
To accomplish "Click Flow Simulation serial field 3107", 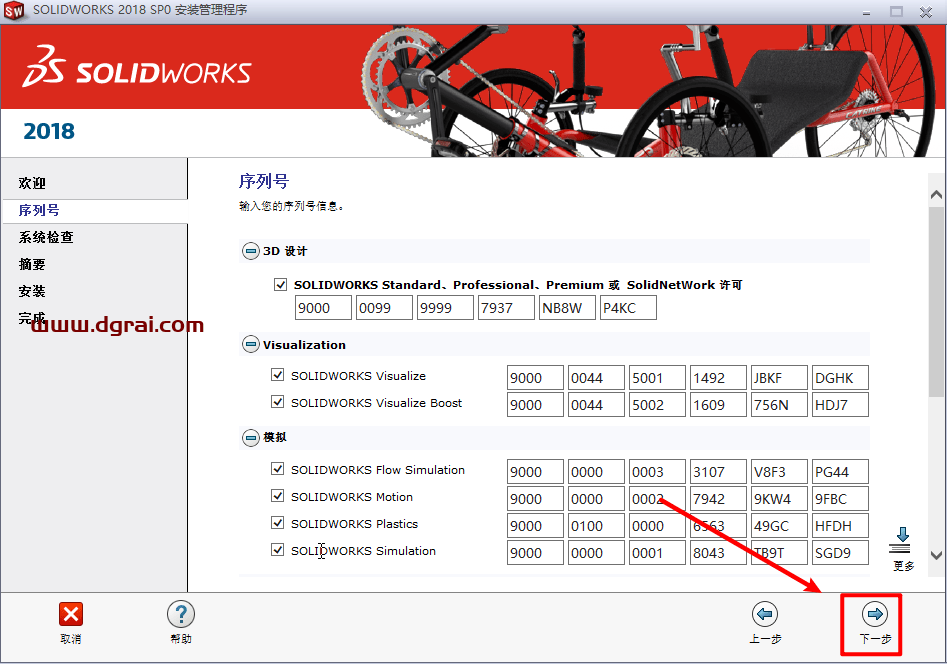I will tap(718, 472).
